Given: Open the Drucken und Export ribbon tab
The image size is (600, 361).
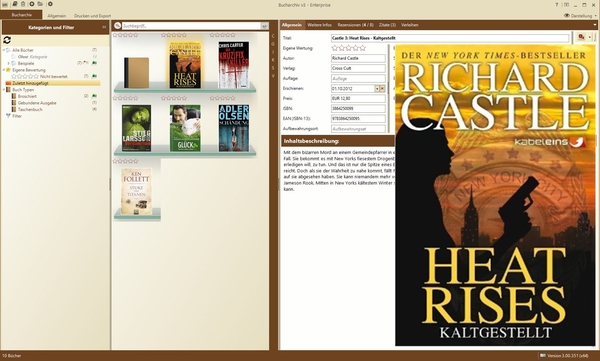Looking at the screenshot, I should pyautogui.click(x=92, y=16).
